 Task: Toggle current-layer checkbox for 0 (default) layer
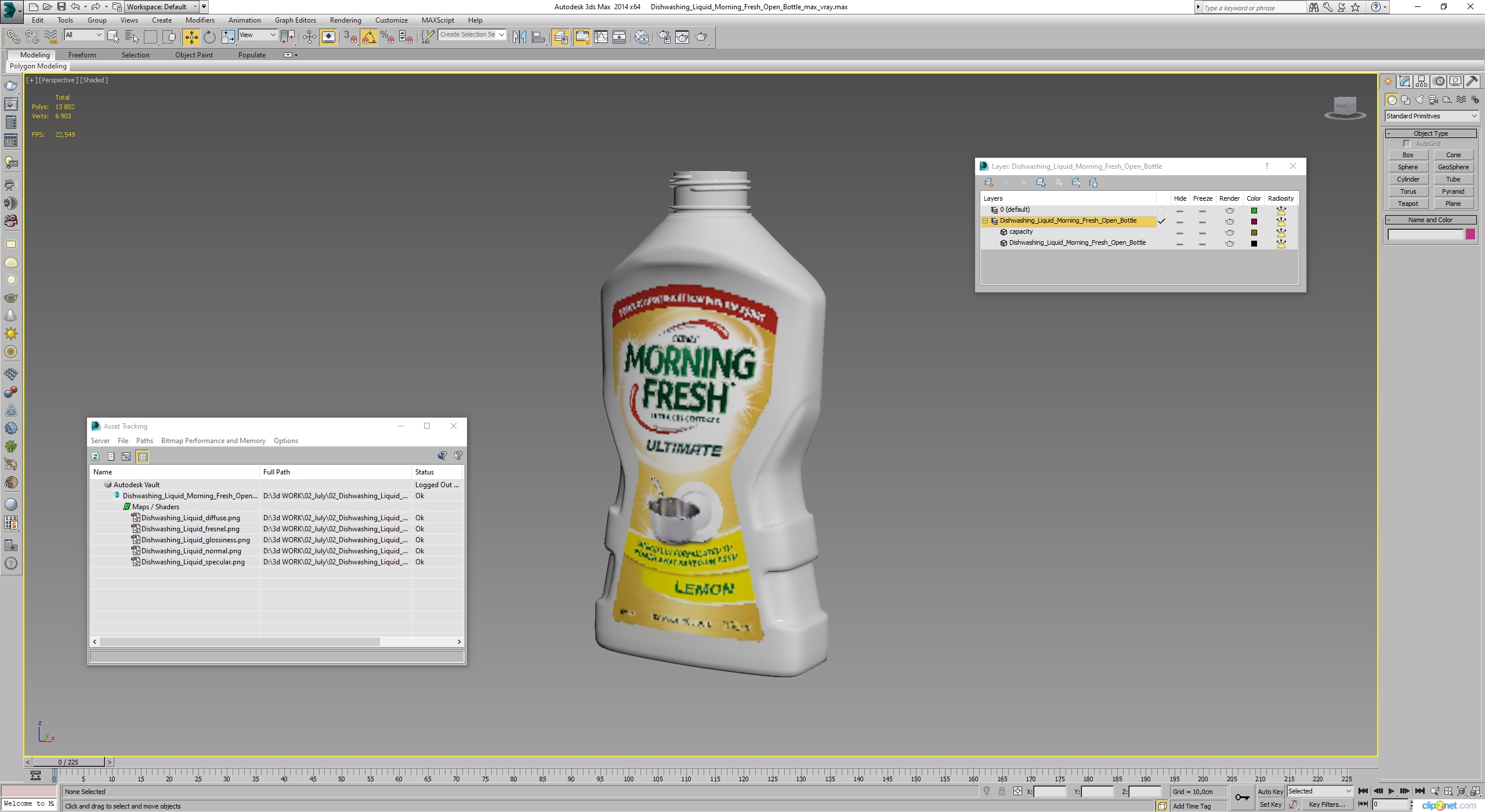pyautogui.click(x=1161, y=211)
